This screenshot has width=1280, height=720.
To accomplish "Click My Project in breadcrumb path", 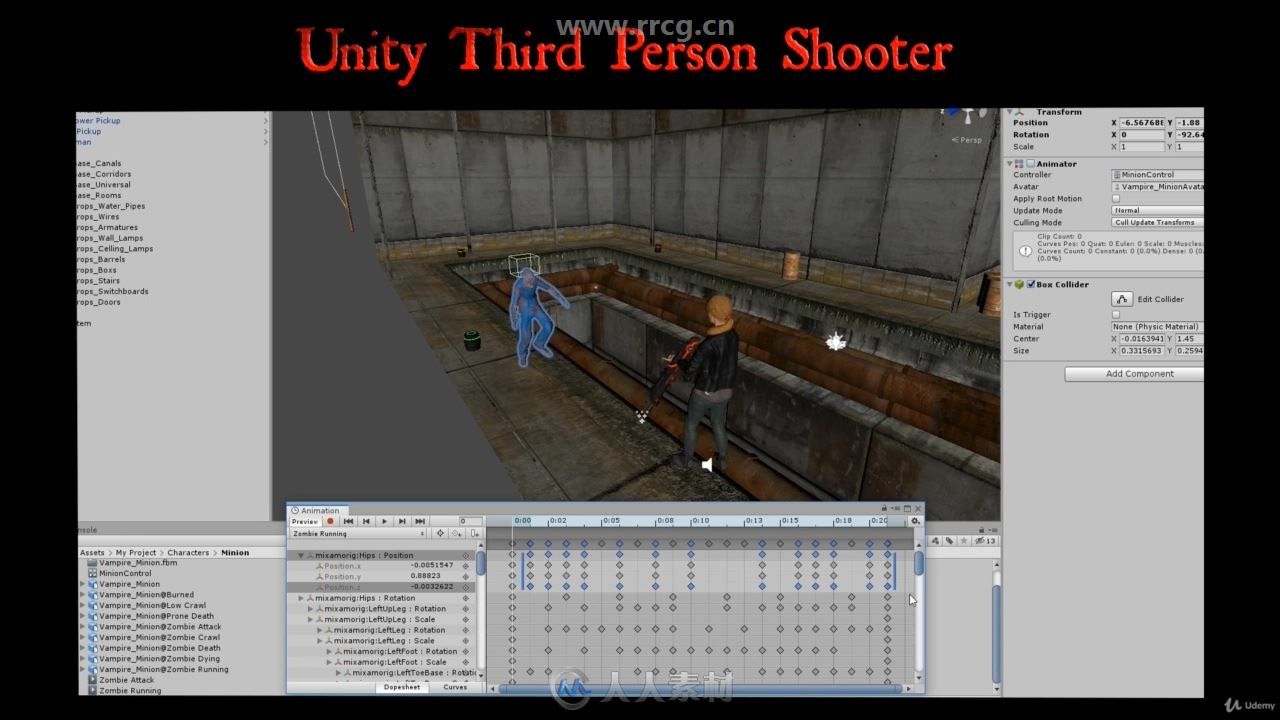I will [x=136, y=552].
